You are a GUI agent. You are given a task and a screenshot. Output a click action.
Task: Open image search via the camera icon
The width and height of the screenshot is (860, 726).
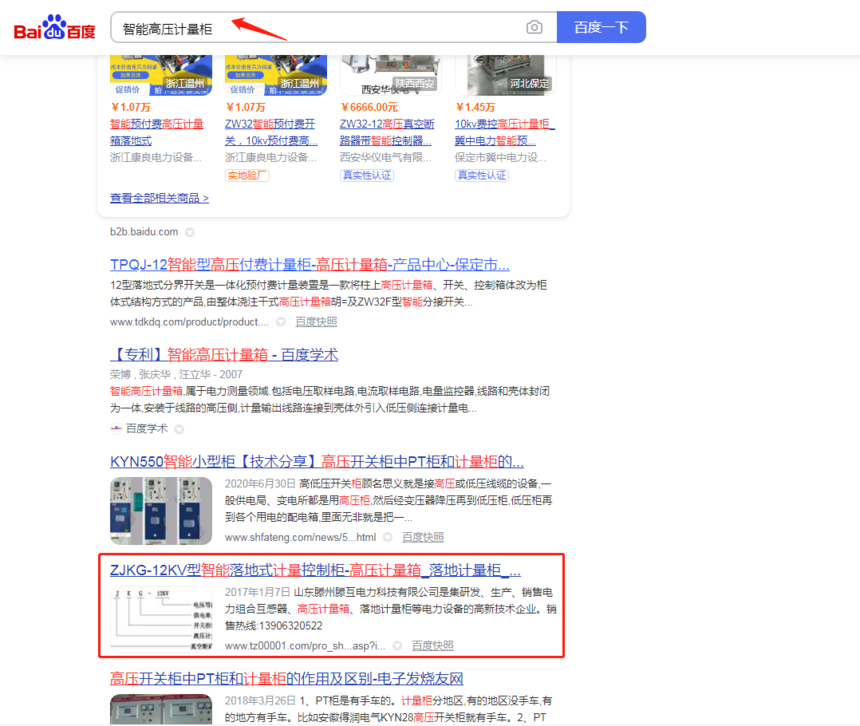click(x=534, y=27)
